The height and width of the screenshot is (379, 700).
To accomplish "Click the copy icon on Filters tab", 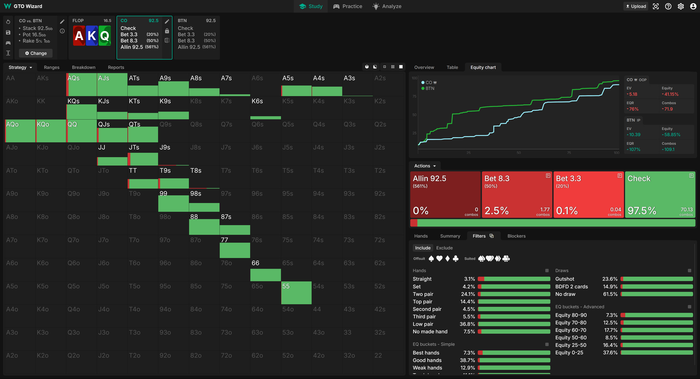I will pyautogui.click(x=492, y=236).
